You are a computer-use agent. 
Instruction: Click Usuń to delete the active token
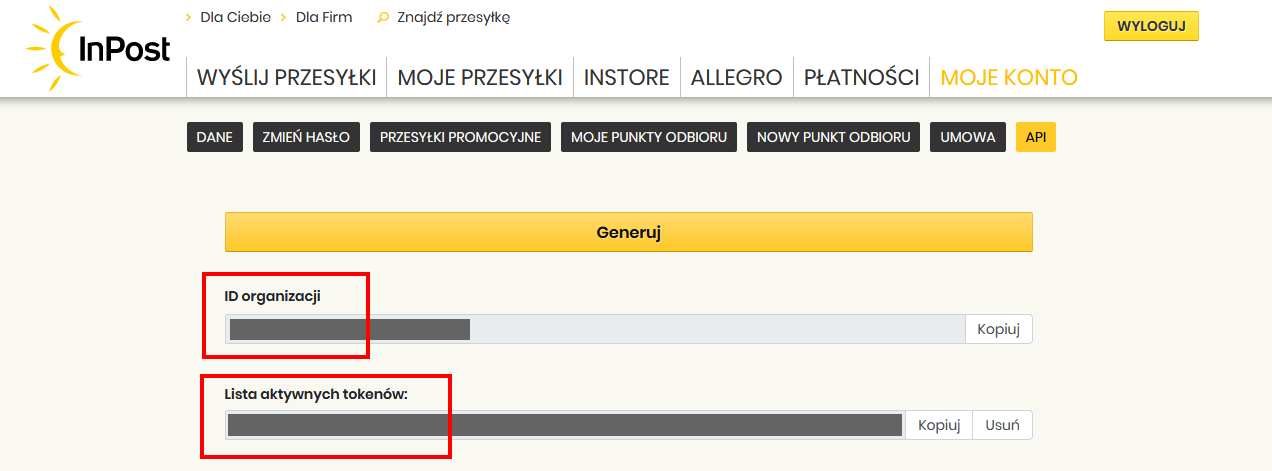pos(1002,425)
